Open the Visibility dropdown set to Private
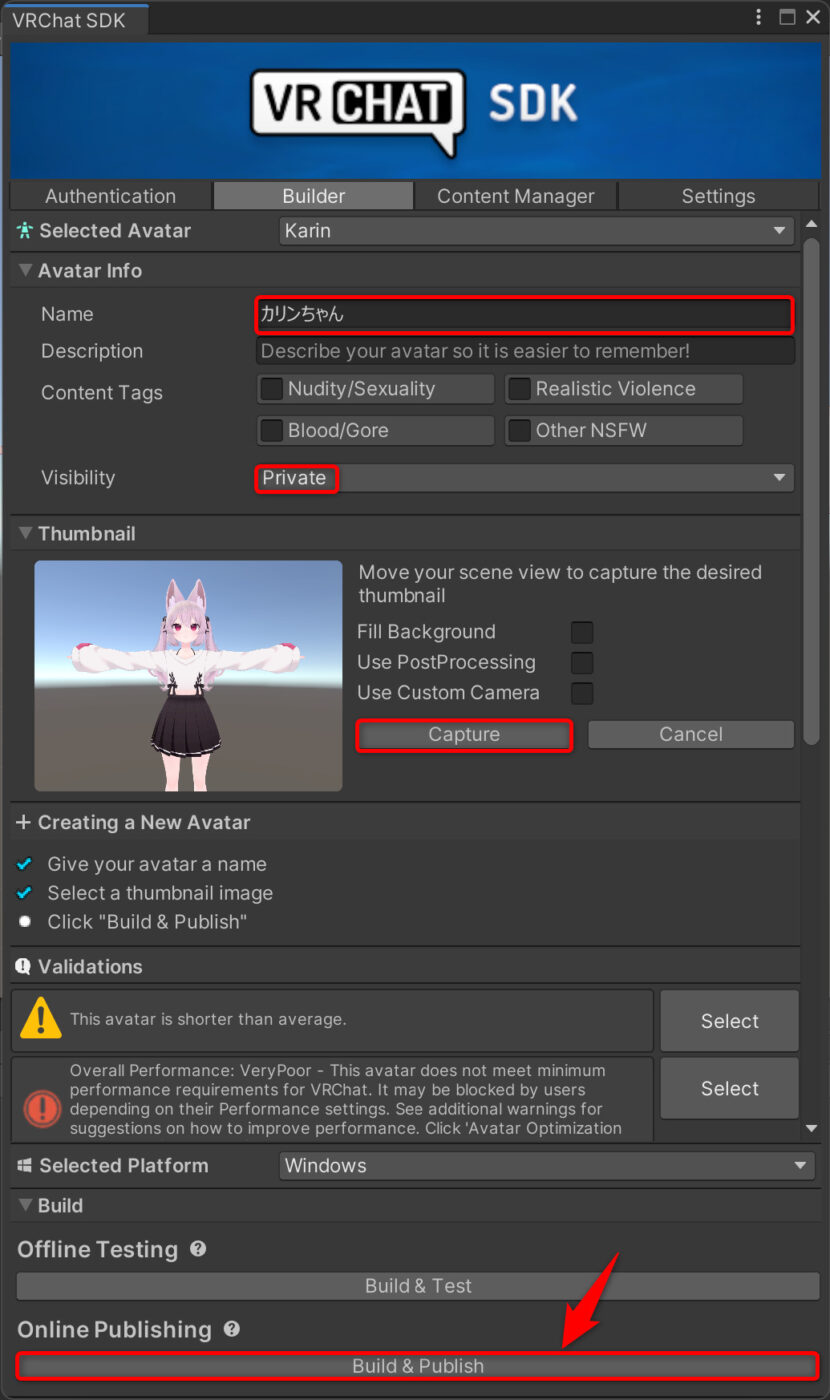The height and width of the screenshot is (1400, 830). 525,478
